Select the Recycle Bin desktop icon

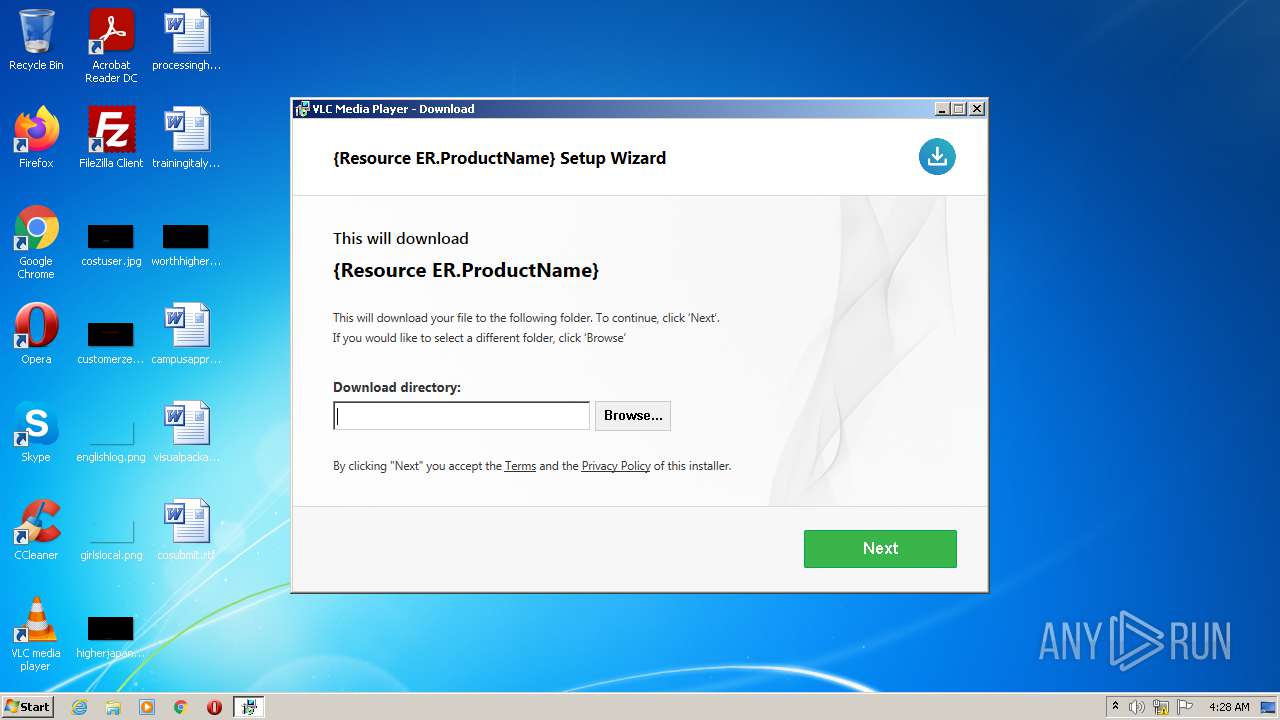[36, 41]
